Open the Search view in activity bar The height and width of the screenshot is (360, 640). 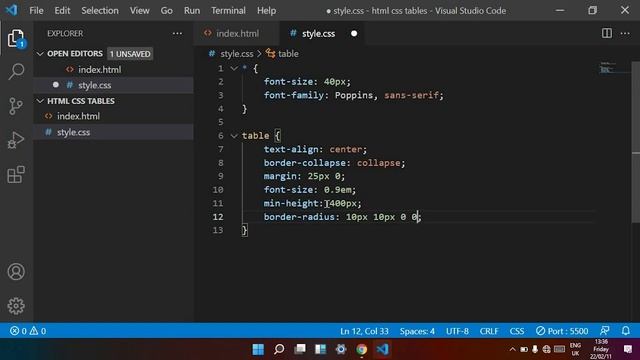pos(16,71)
